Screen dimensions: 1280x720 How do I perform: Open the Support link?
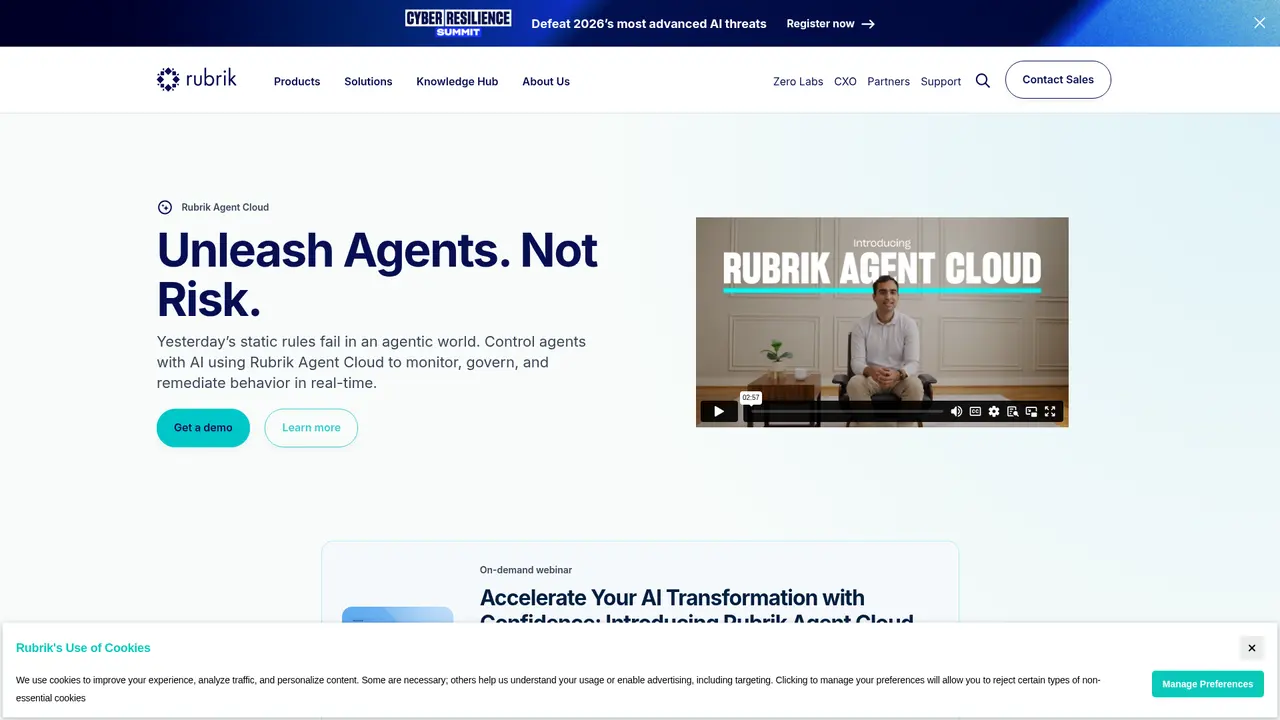click(940, 81)
